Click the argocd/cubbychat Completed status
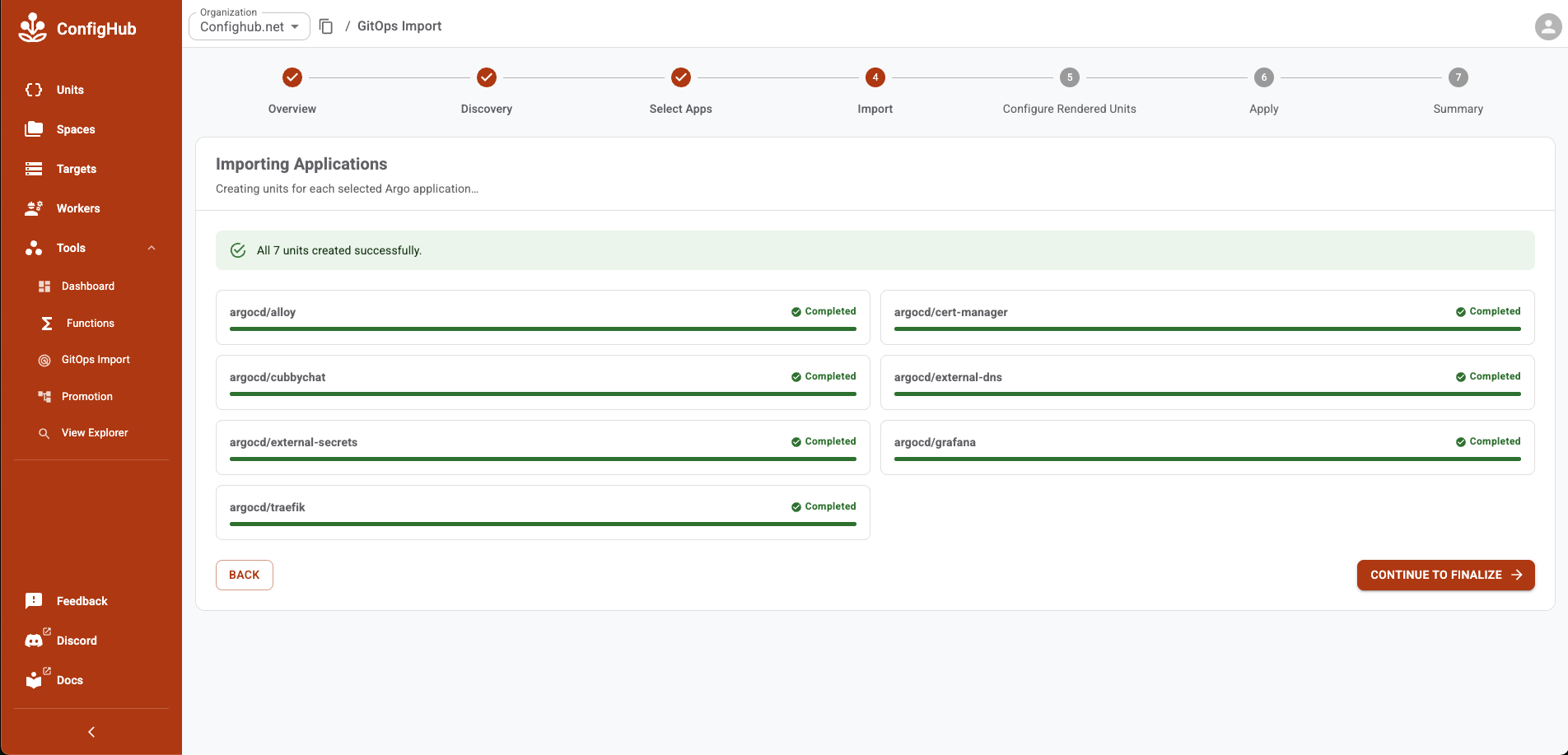Viewport: 1568px width, 755px height. (824, 376)
